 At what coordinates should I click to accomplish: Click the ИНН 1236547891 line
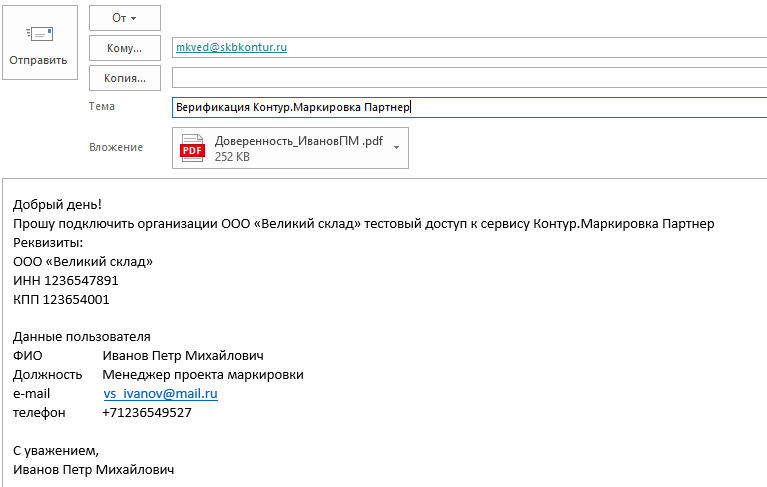(x=66, y=281)
